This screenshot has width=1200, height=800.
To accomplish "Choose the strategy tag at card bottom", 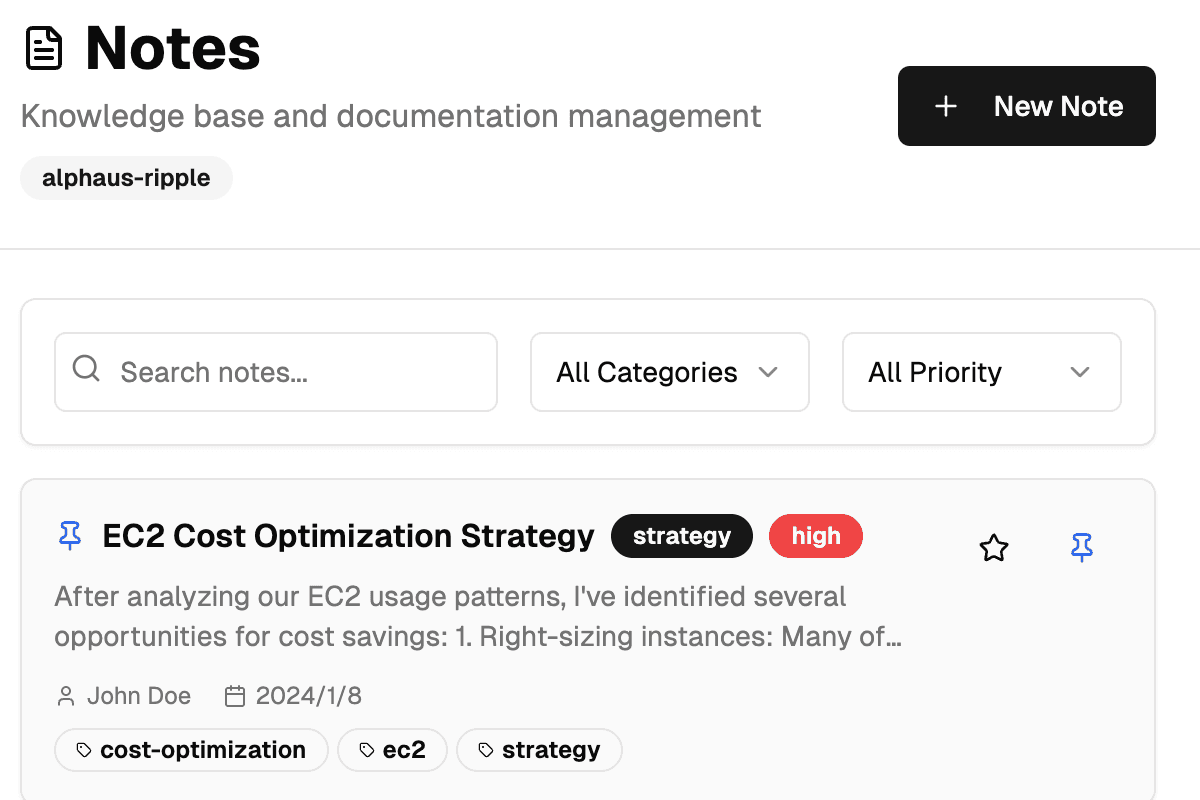I will (x=539, y=750).
